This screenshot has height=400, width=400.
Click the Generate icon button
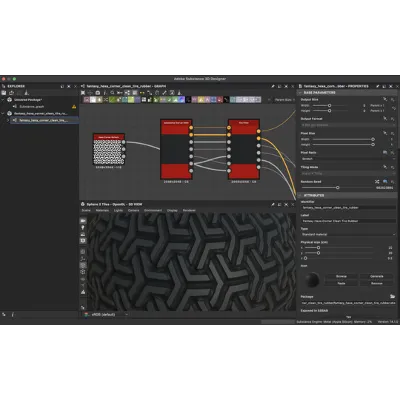click(x=377, y=276)
